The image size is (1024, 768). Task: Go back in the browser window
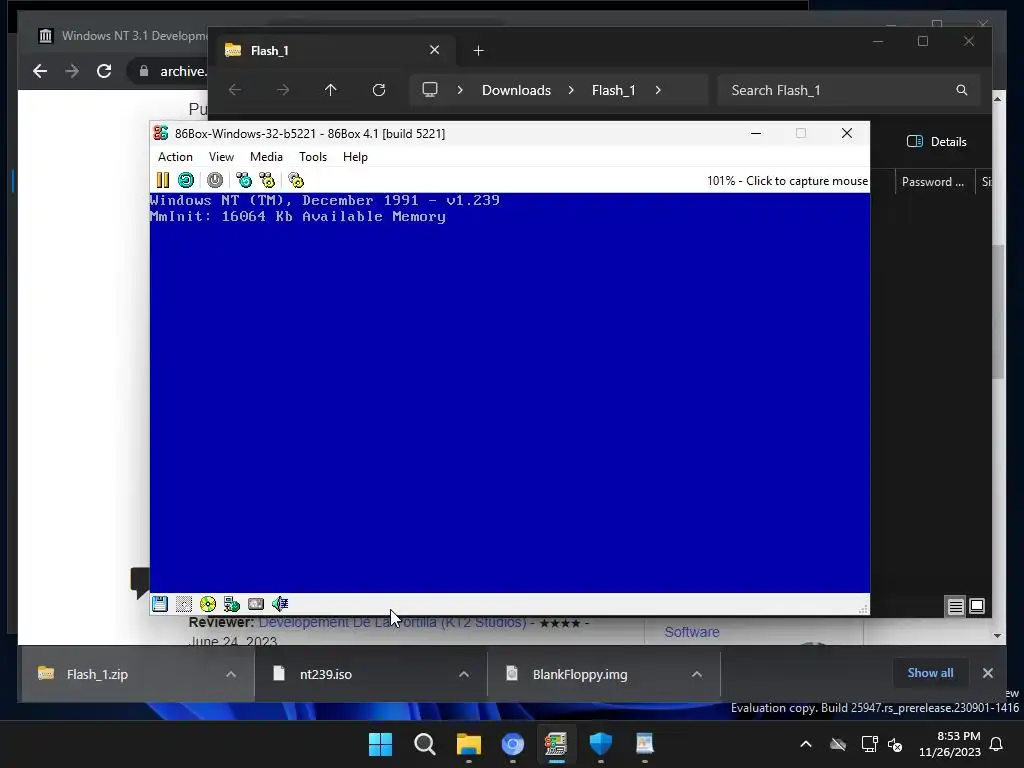coord(40,71)
